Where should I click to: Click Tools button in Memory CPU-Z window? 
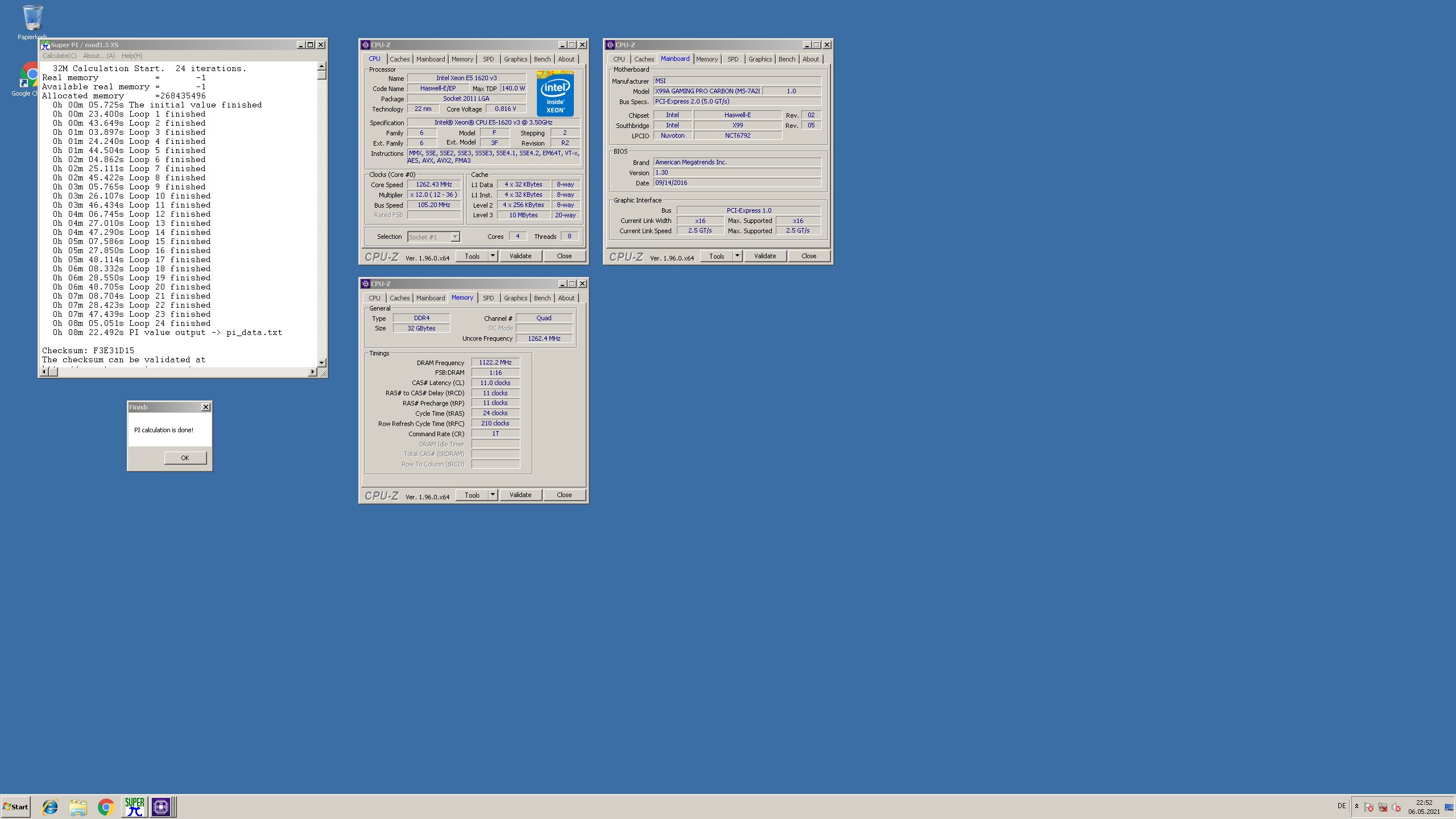472,495
